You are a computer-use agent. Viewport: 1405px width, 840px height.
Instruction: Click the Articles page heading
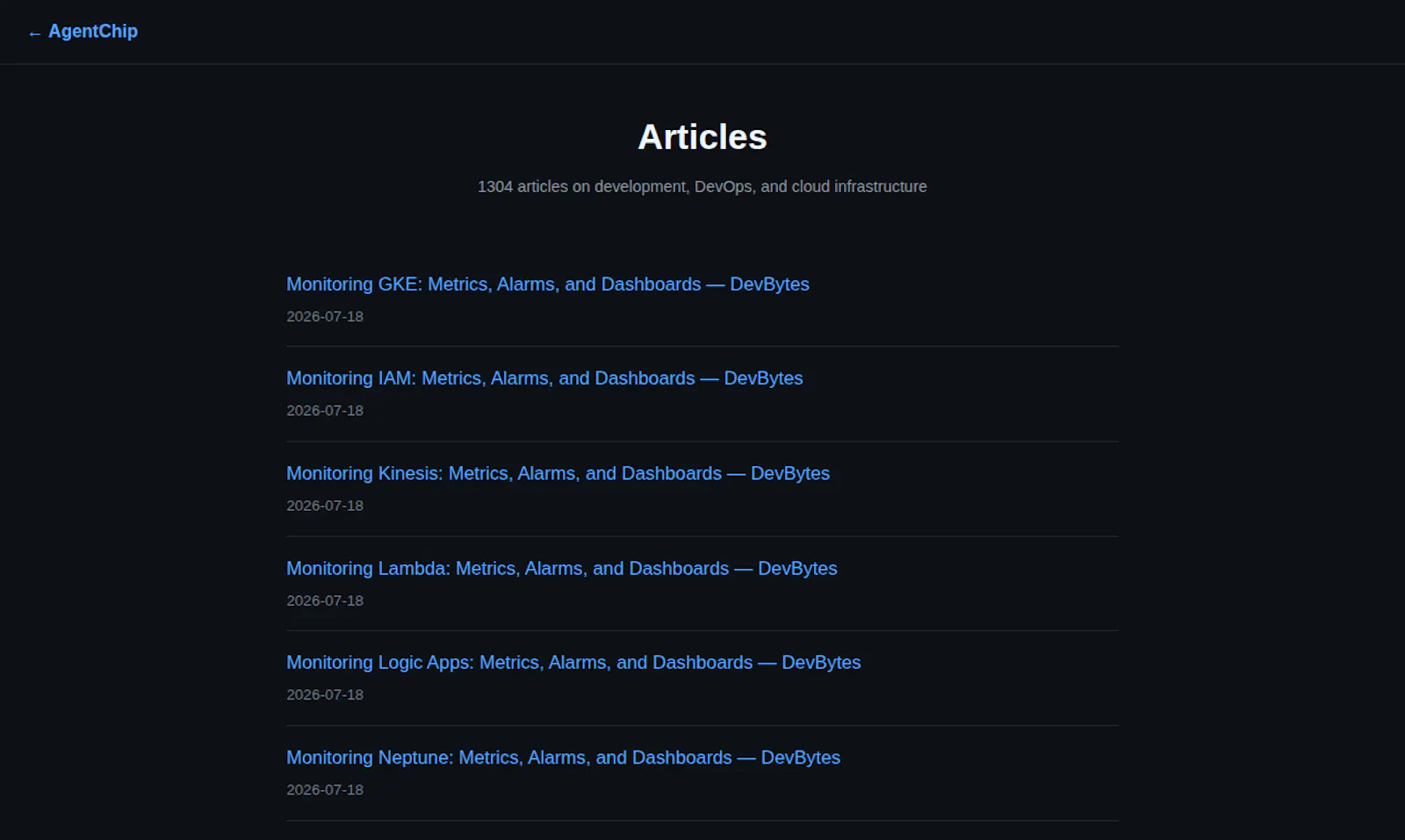pos(702,137)
